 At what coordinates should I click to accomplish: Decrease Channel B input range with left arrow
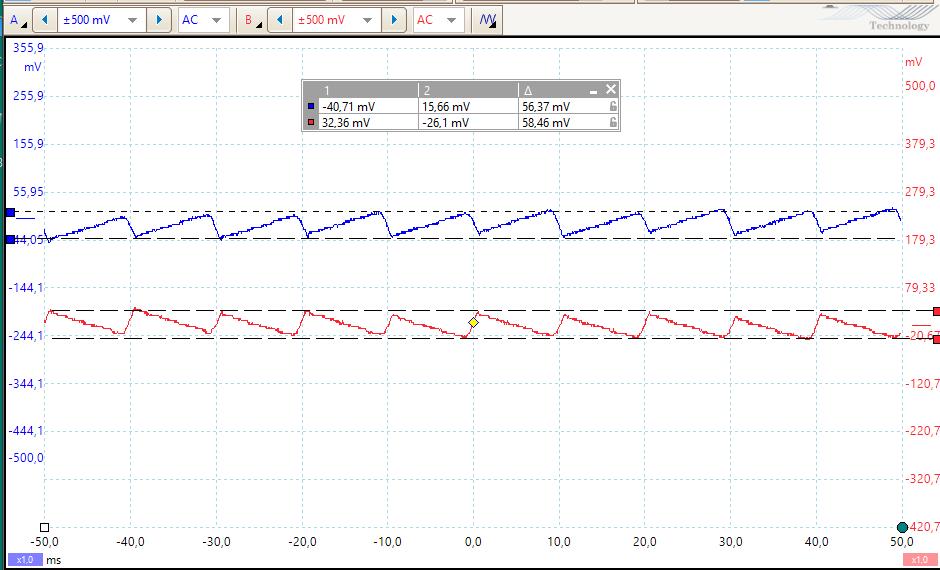pyautogui.click(x=279, y=20)
